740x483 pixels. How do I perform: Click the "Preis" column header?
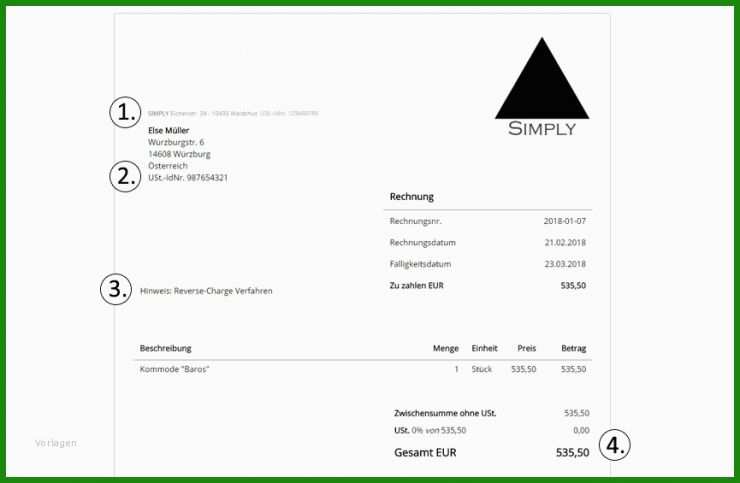coord(526,348)
